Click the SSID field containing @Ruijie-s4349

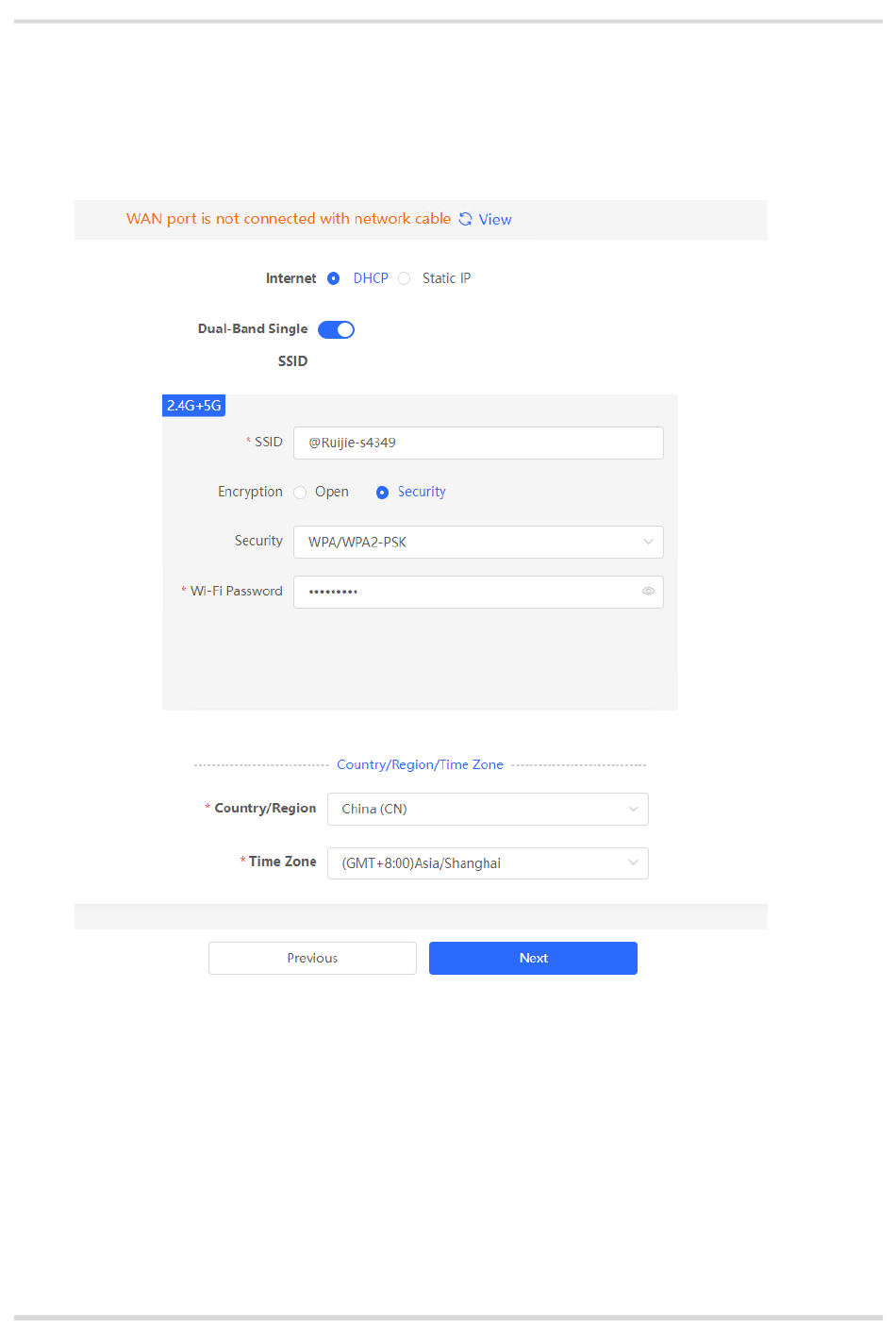478,443
